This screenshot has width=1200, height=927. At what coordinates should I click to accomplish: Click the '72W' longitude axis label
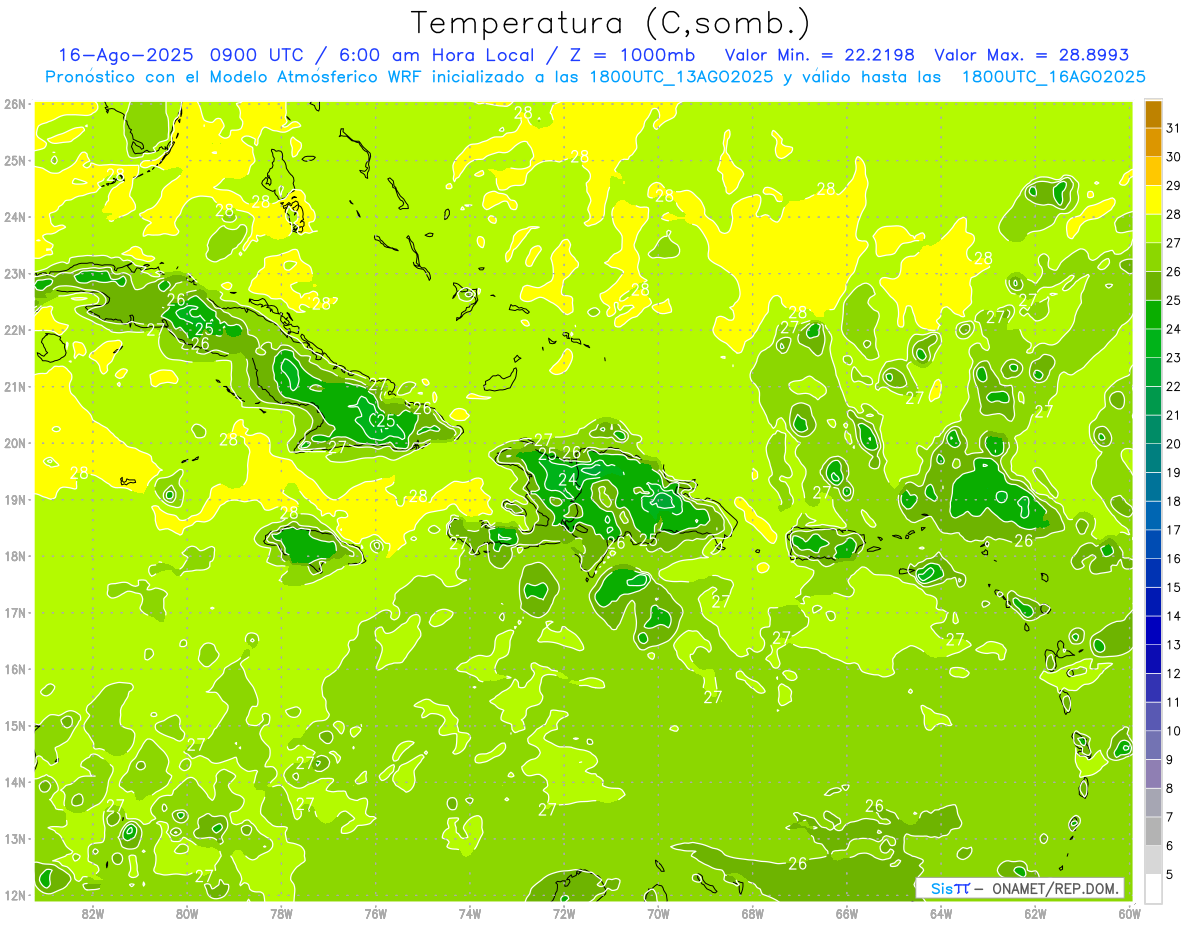[x=564, y=914]
